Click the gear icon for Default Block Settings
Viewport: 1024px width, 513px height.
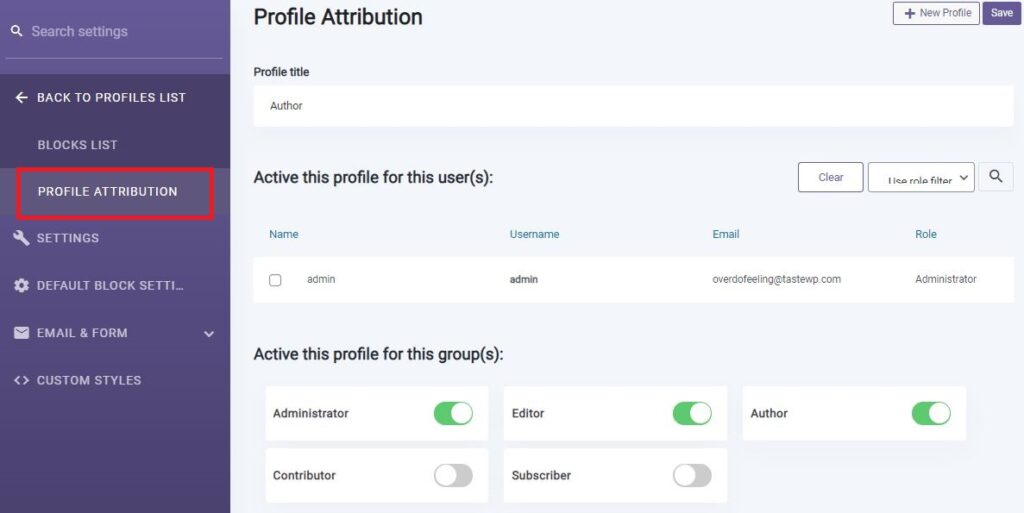[x=22, y=285]
